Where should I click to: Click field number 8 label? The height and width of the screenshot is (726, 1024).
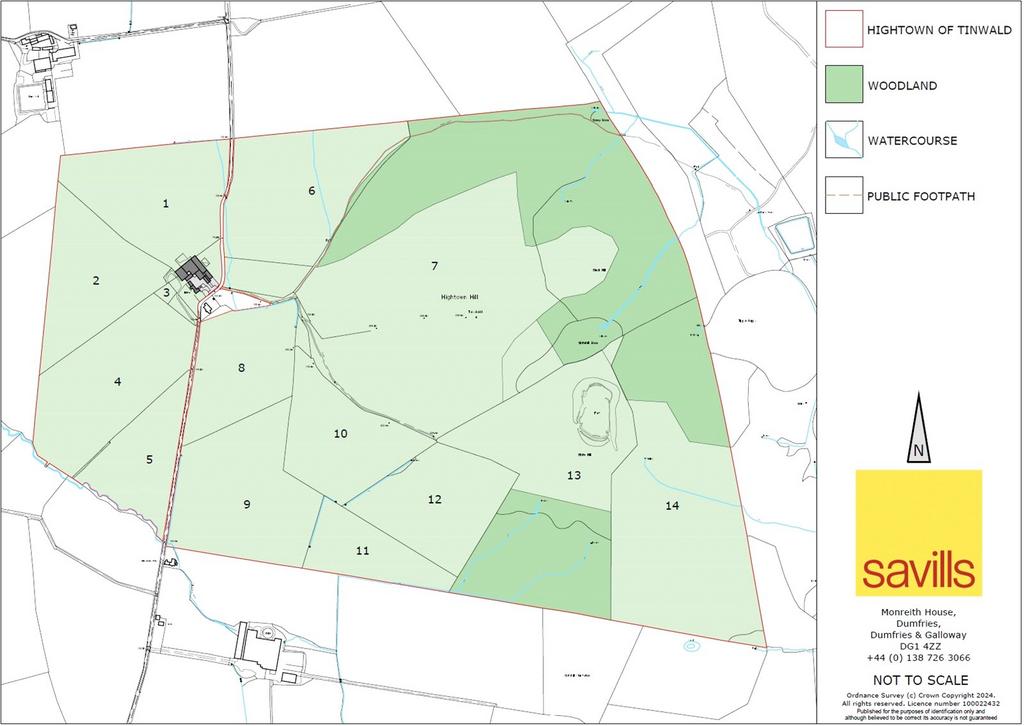(x=242, y=368)
